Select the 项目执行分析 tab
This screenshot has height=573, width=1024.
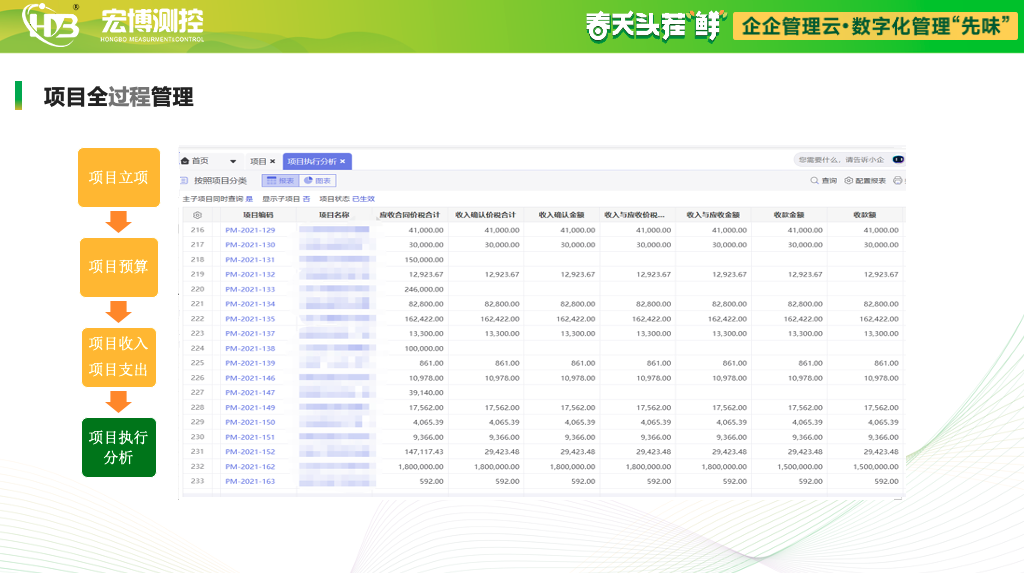pyautogui.click(x=311, y=161)
